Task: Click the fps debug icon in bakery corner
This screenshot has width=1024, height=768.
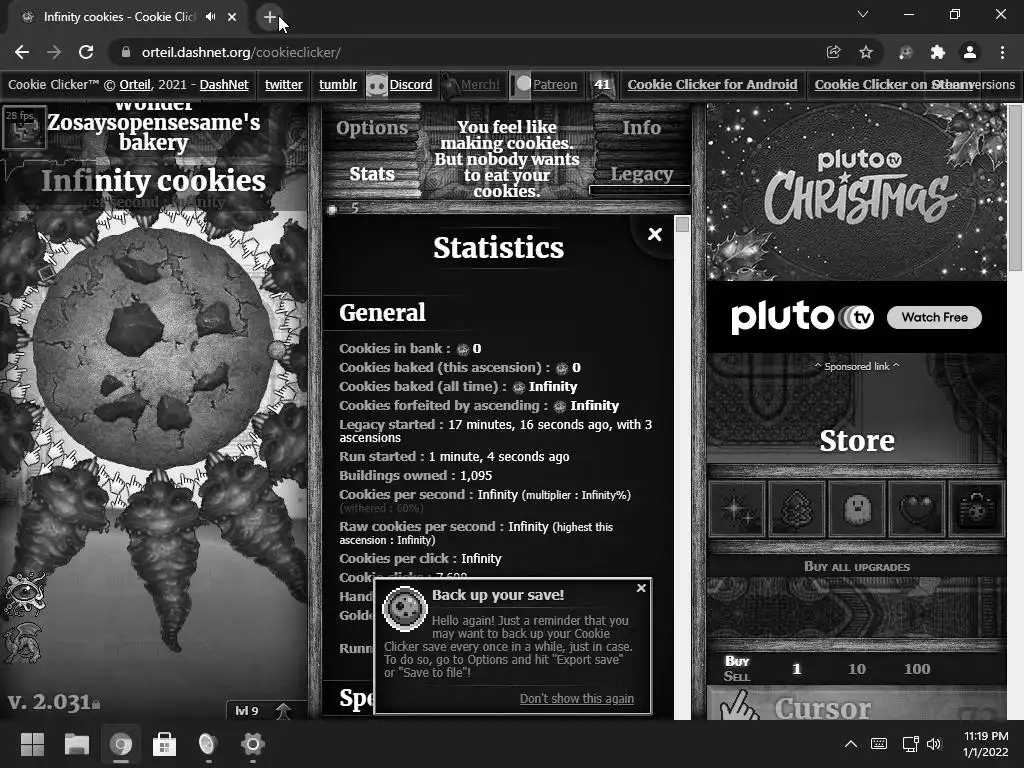Action: pyautogui.click(x=24, y=127)
